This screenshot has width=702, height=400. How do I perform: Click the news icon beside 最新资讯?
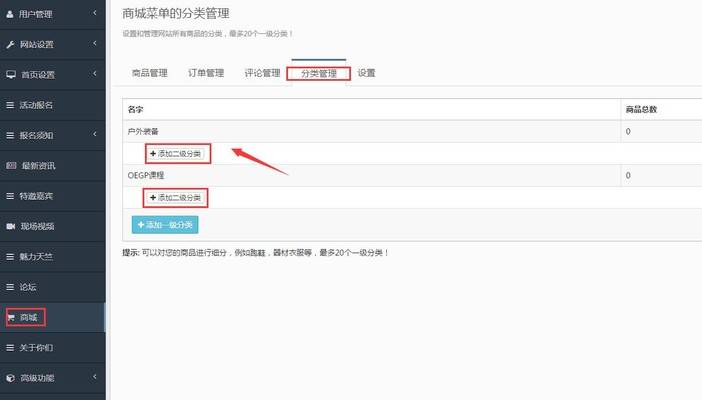point(11,165)
